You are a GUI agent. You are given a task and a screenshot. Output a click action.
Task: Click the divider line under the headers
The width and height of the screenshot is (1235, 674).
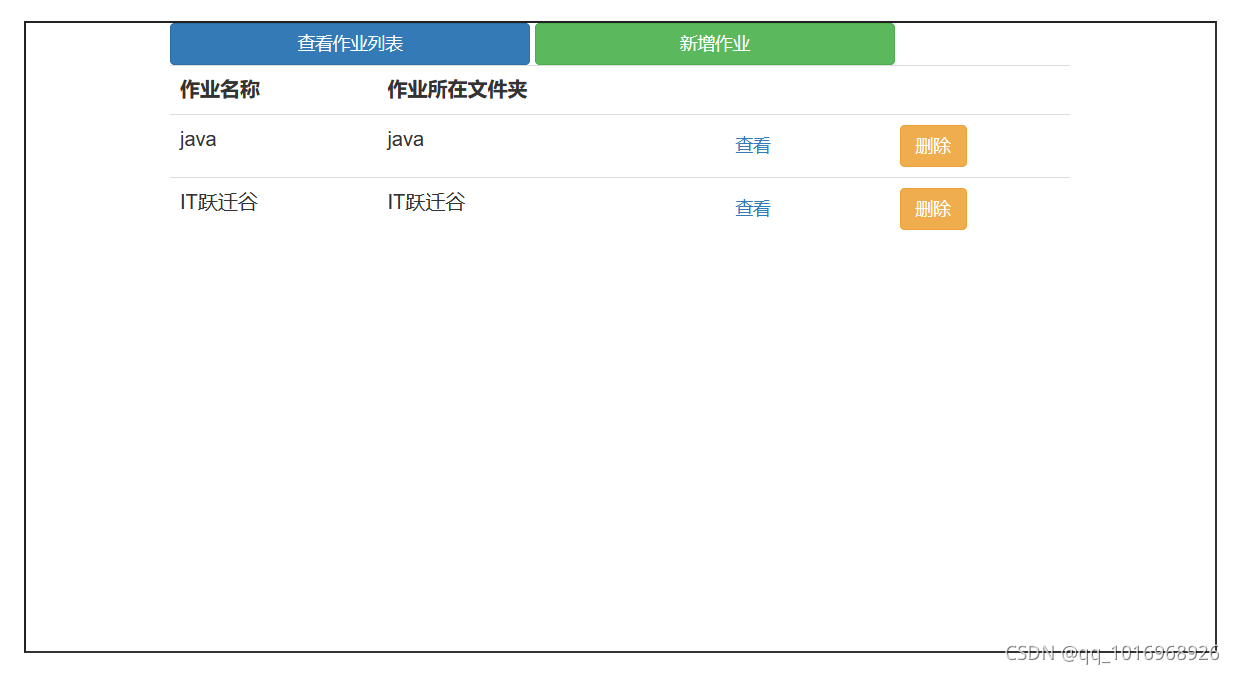[620, 113]
